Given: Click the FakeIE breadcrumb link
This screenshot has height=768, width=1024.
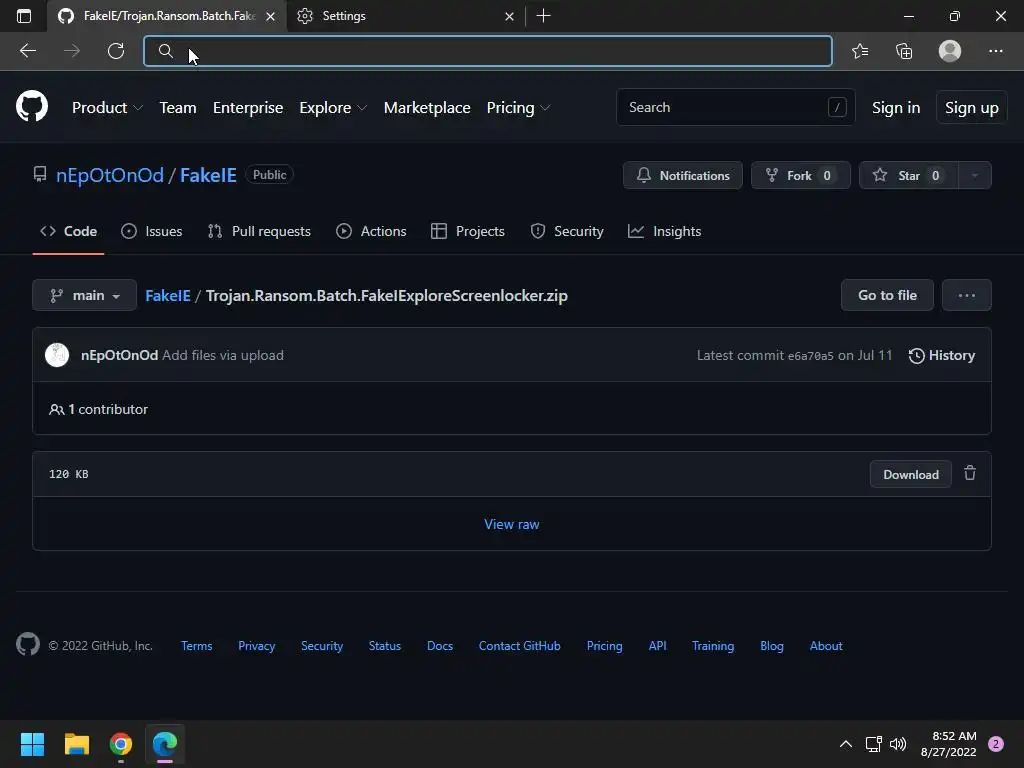Looking at the screenshot, I should [x=168, y=295].
